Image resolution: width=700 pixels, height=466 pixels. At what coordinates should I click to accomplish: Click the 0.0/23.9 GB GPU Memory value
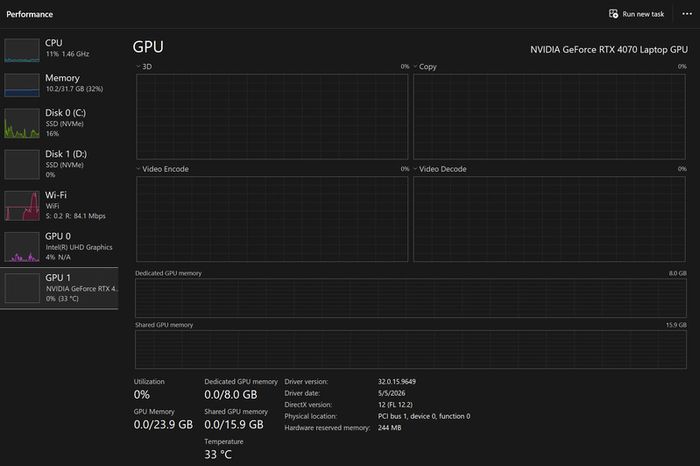[163, 424]
